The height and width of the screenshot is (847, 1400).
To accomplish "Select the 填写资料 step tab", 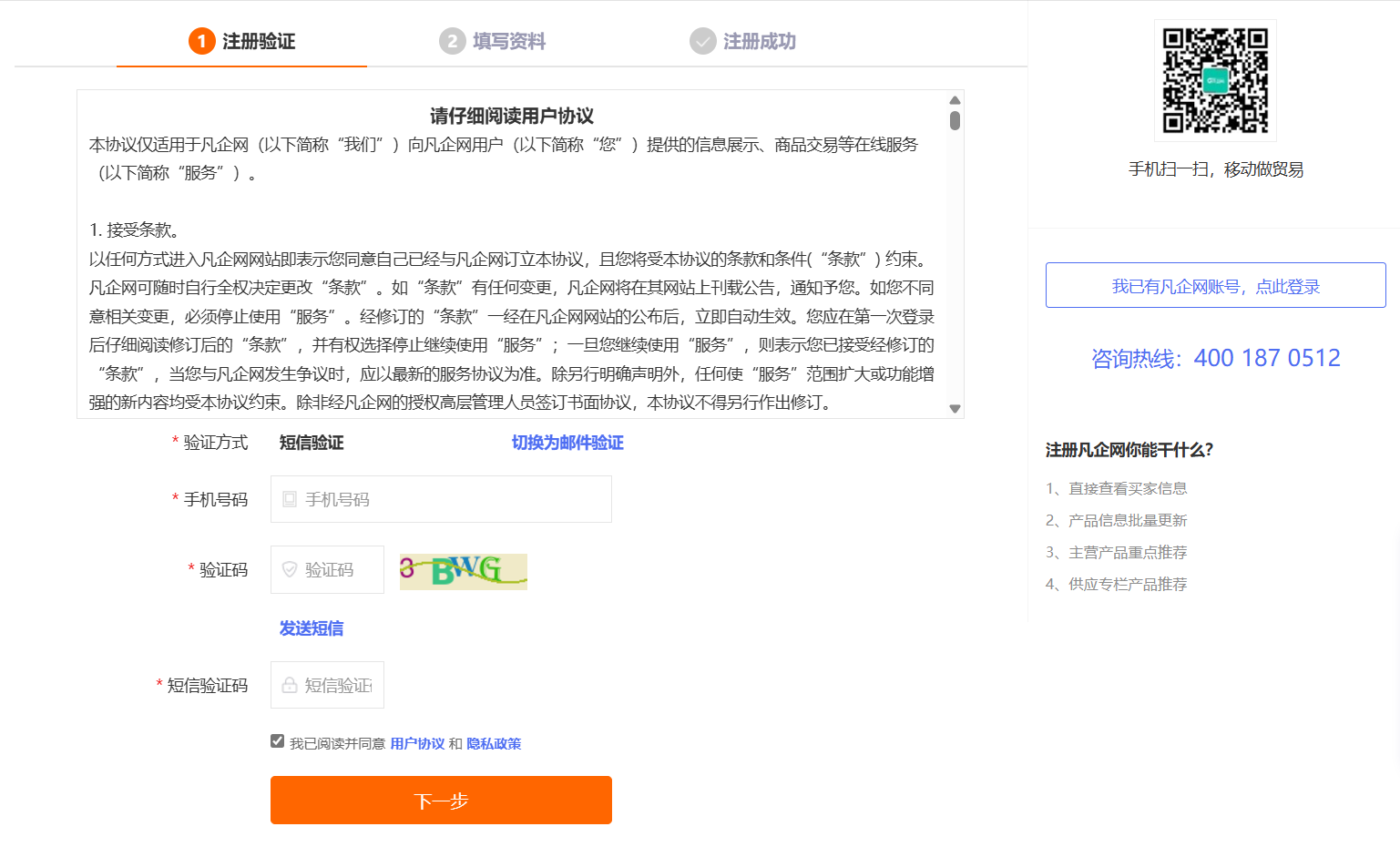I will click(x=492, y=41).
